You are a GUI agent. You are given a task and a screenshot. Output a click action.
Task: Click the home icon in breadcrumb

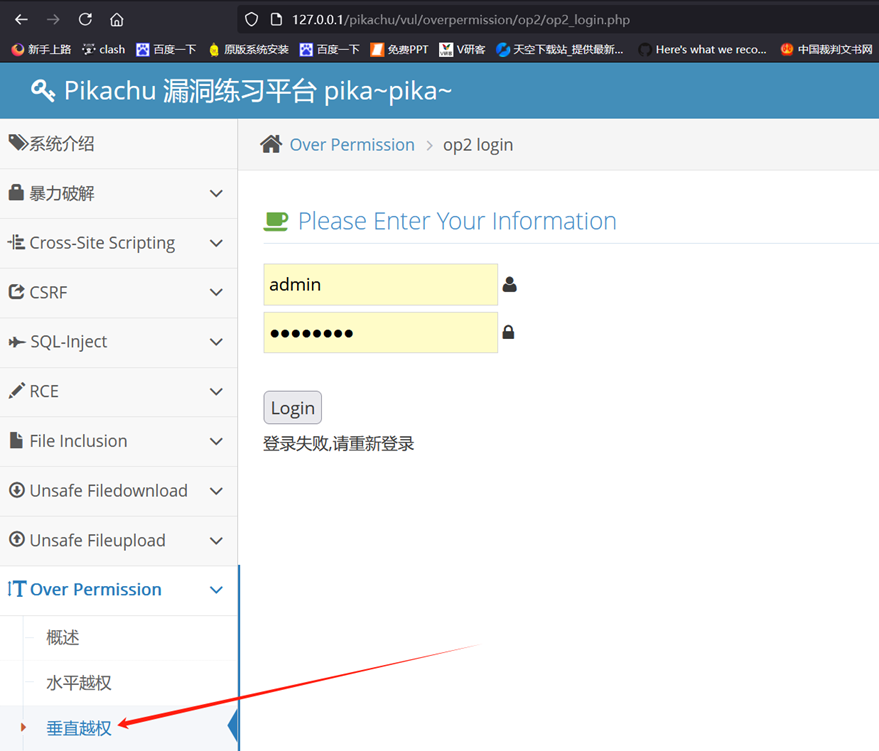(271, 144)
